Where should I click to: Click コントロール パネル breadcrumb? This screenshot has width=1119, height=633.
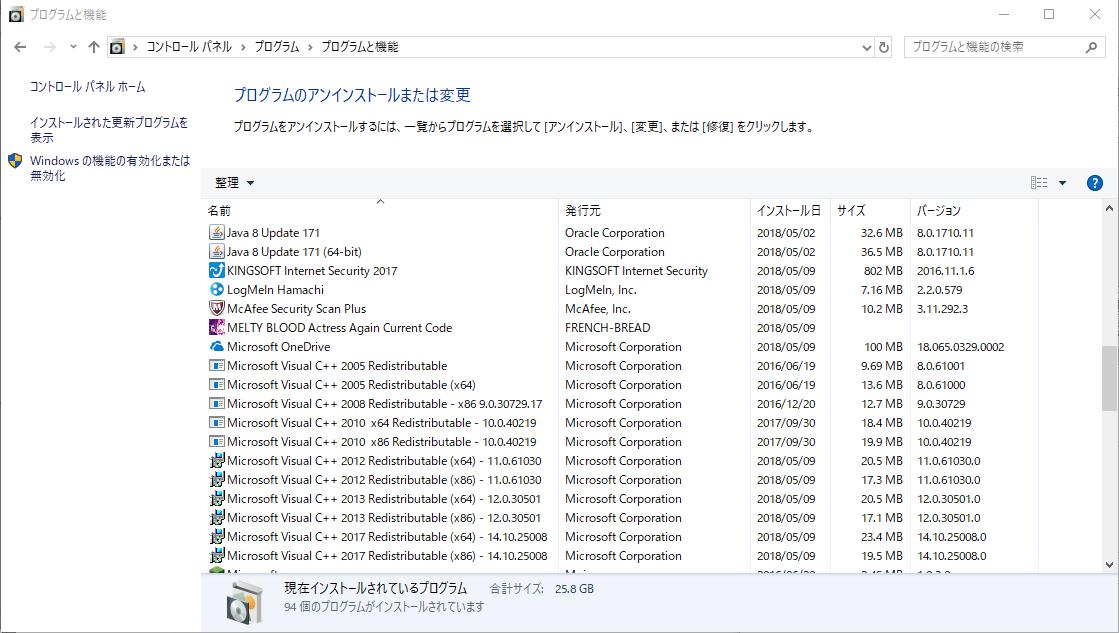coord(189,47)
